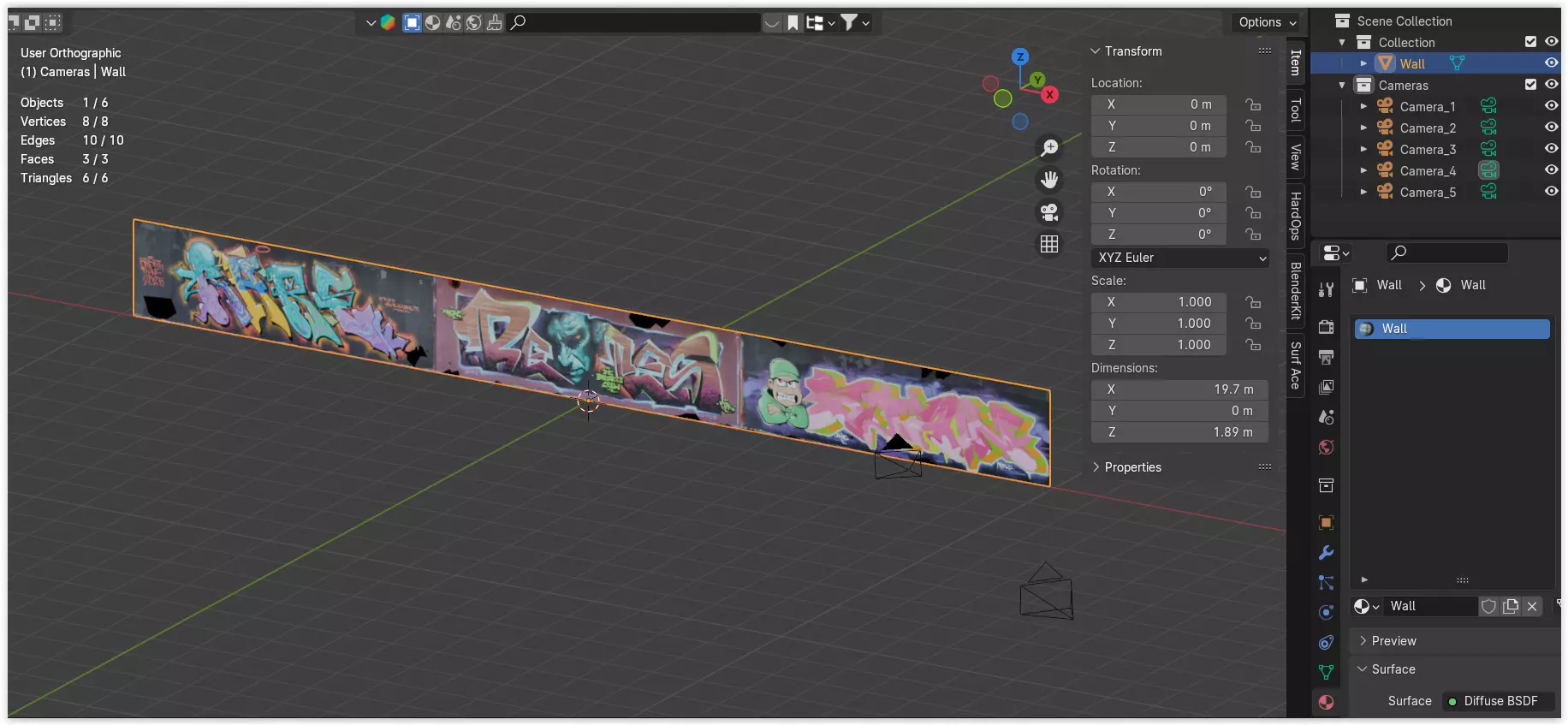
Task: Open the Scene properties tab
Action: 1326,417
